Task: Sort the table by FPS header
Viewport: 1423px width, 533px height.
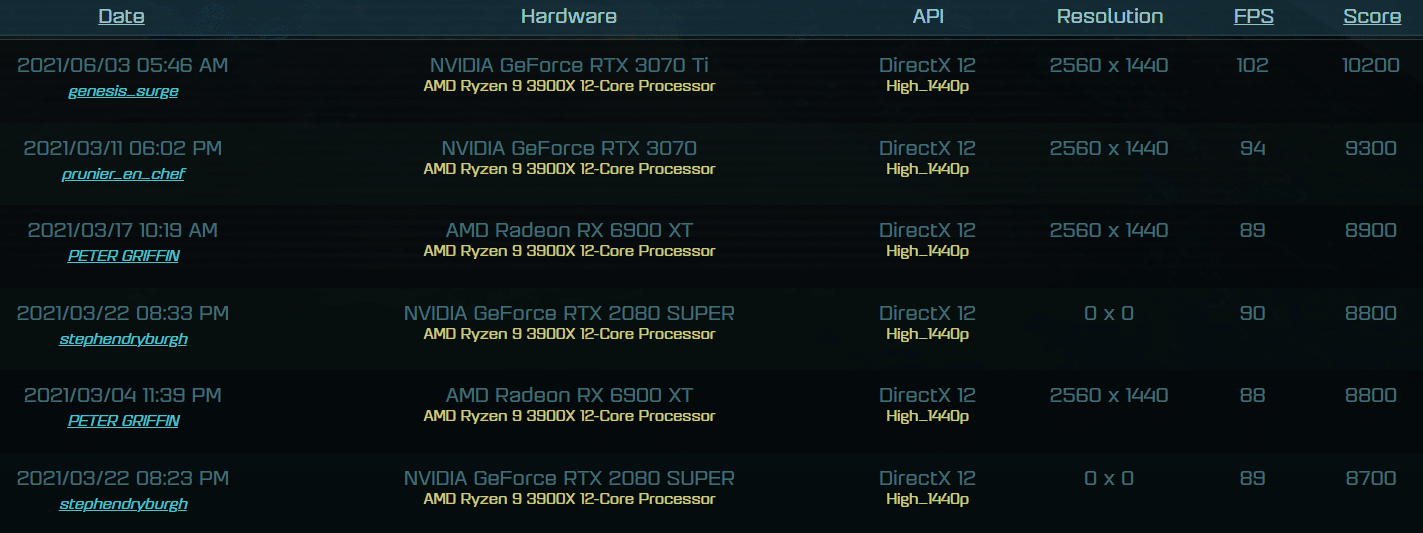Action: (x=1253, y=16)
